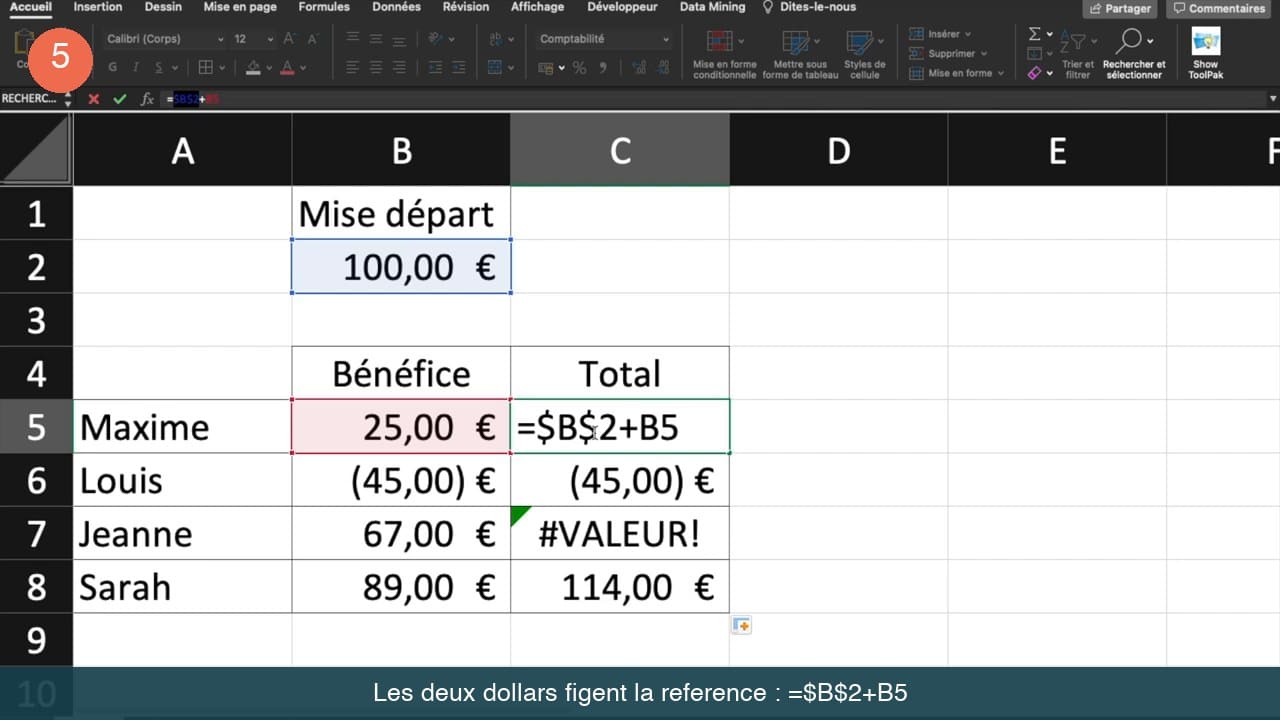This screenshot has height=720, width=1280.
Task: Center text horizontally
Action: (378, 68)
